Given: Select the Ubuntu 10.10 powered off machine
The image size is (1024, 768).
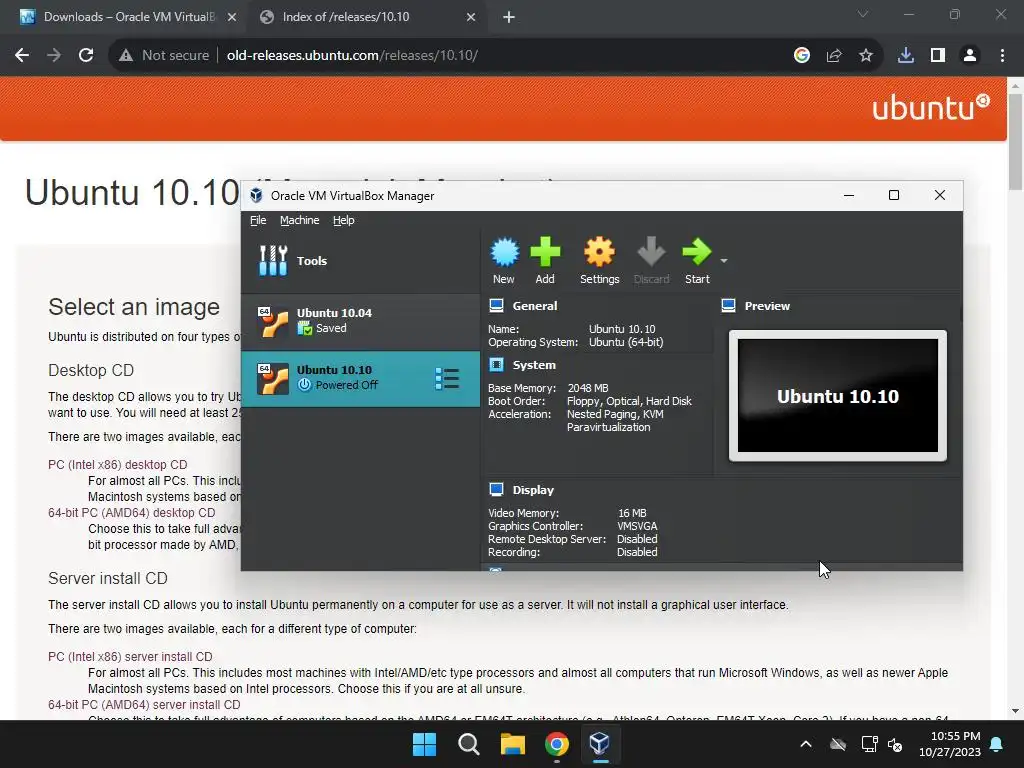Looking at the screenshot, I should [360, 379].
